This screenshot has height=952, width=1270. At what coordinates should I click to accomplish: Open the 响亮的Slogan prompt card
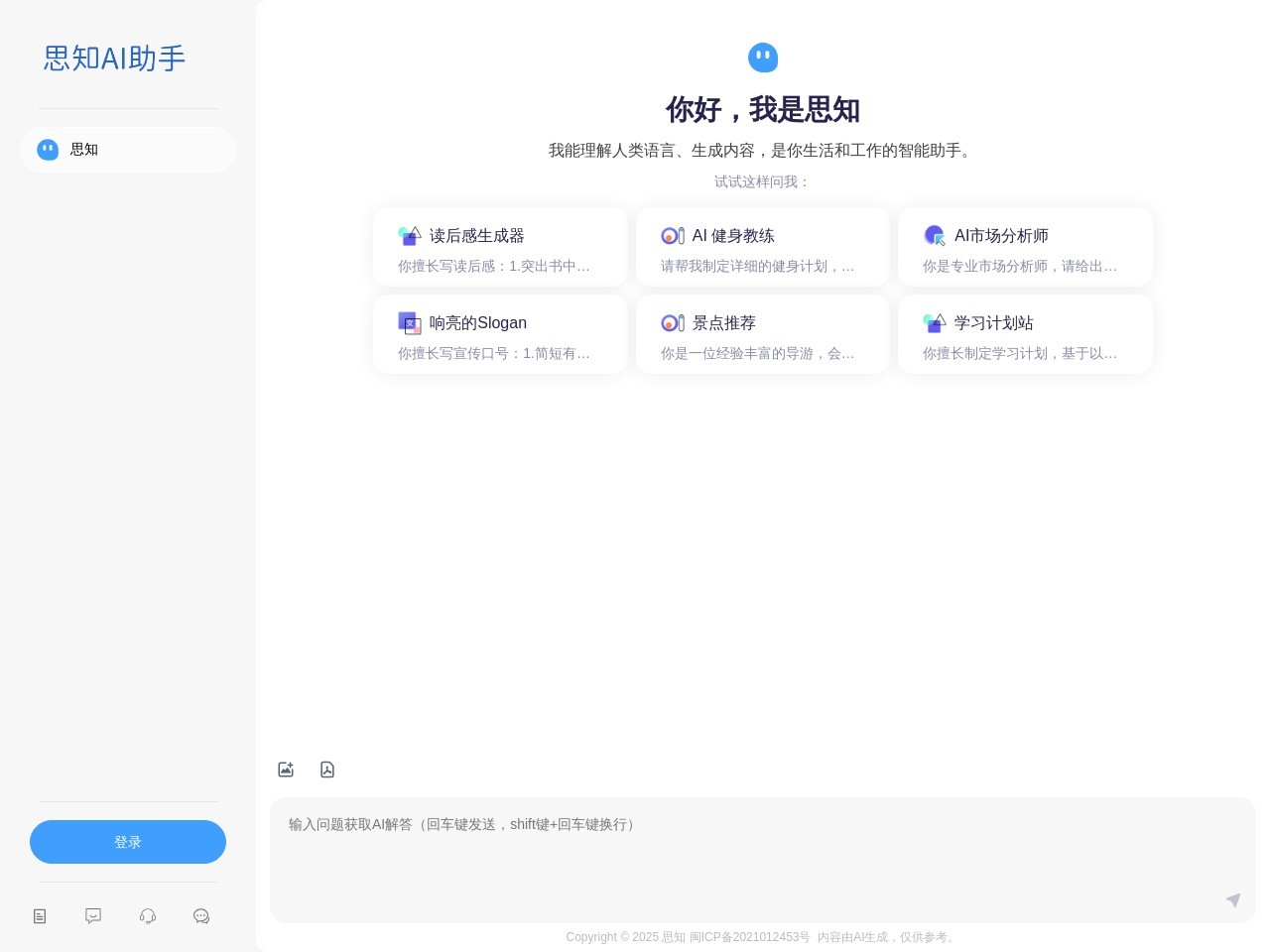tap(500, 334)
